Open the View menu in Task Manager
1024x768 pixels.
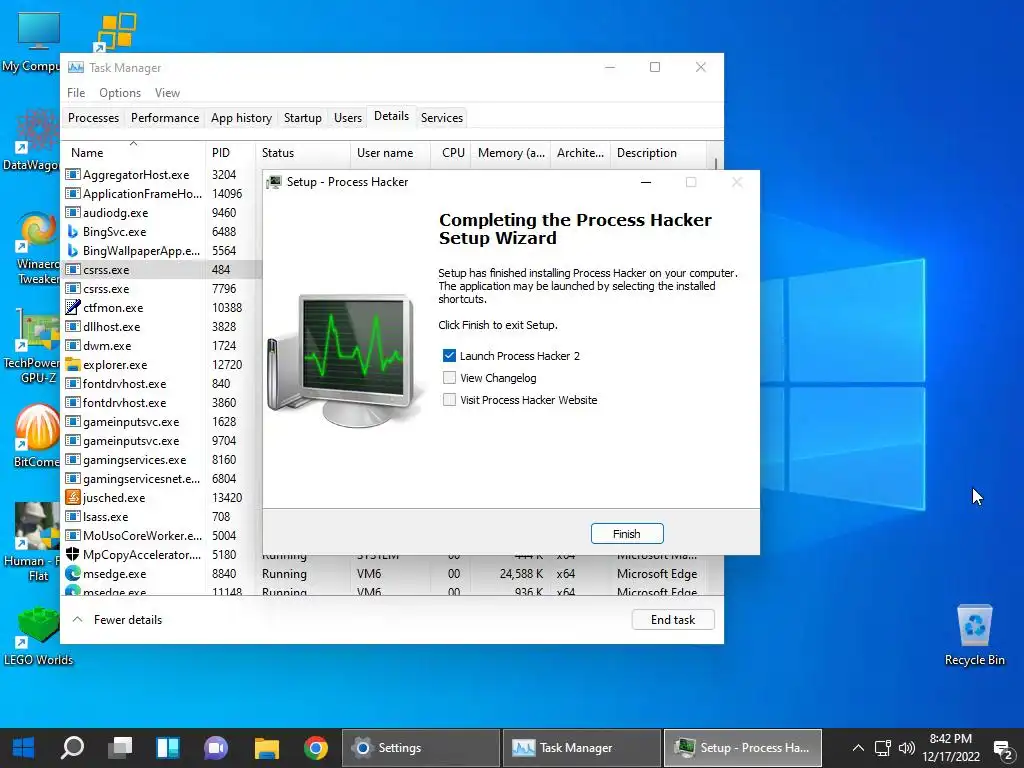167,93
